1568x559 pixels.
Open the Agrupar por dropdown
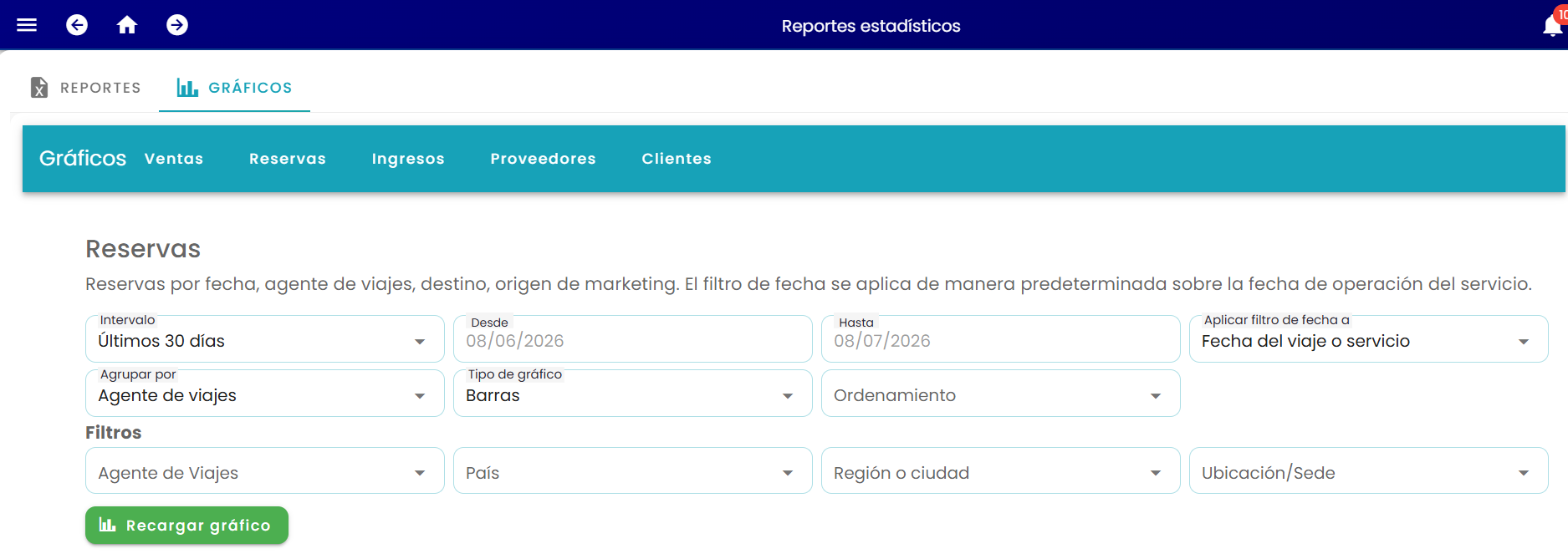[x=265, y=394]
